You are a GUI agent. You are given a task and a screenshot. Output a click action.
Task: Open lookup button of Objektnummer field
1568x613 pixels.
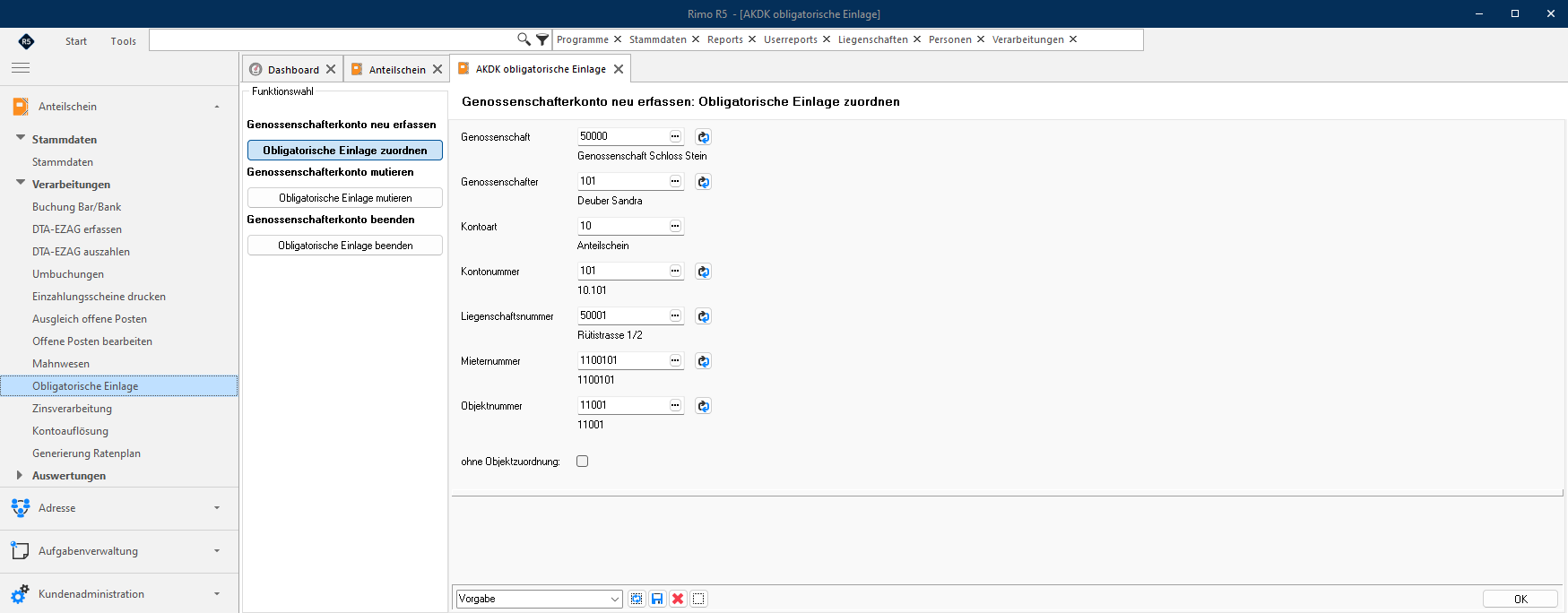tap(675, 405)
